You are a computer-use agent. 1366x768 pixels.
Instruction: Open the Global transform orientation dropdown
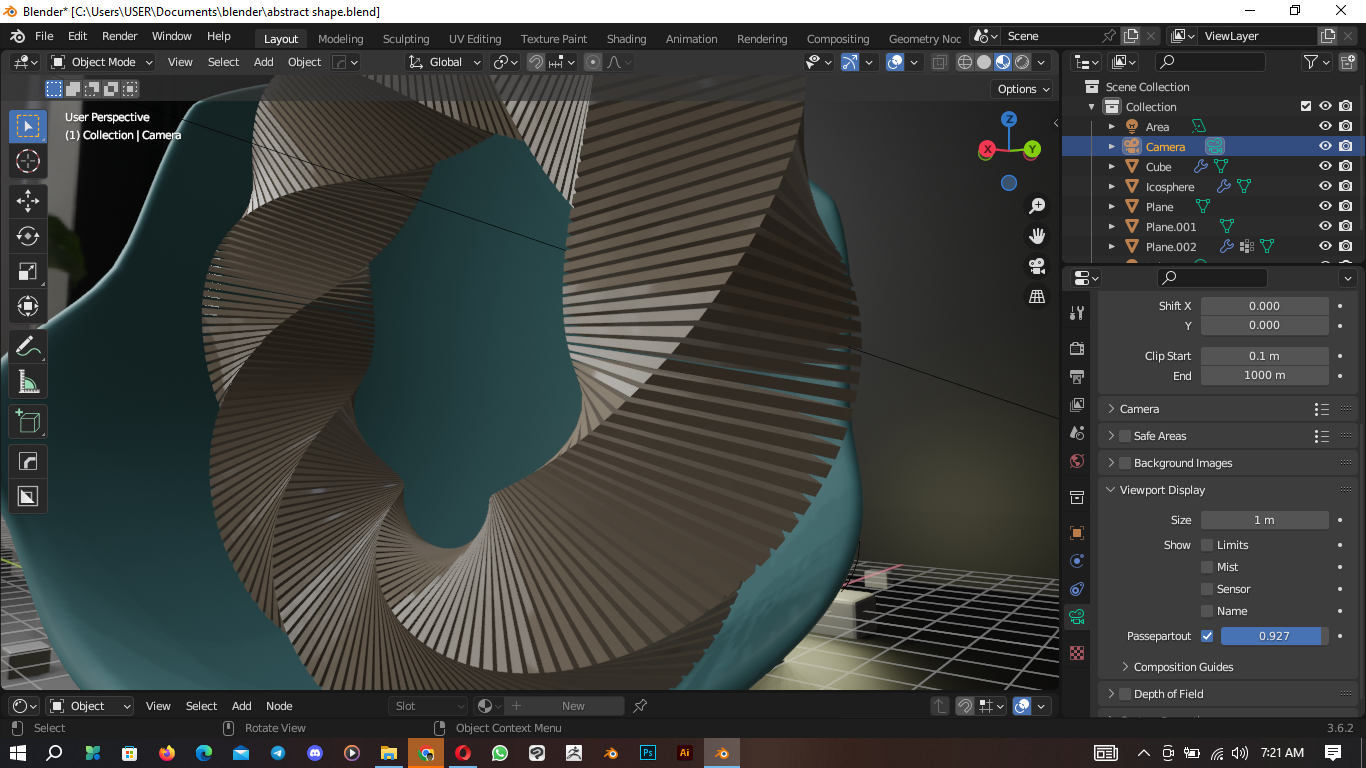pos(445,62)
